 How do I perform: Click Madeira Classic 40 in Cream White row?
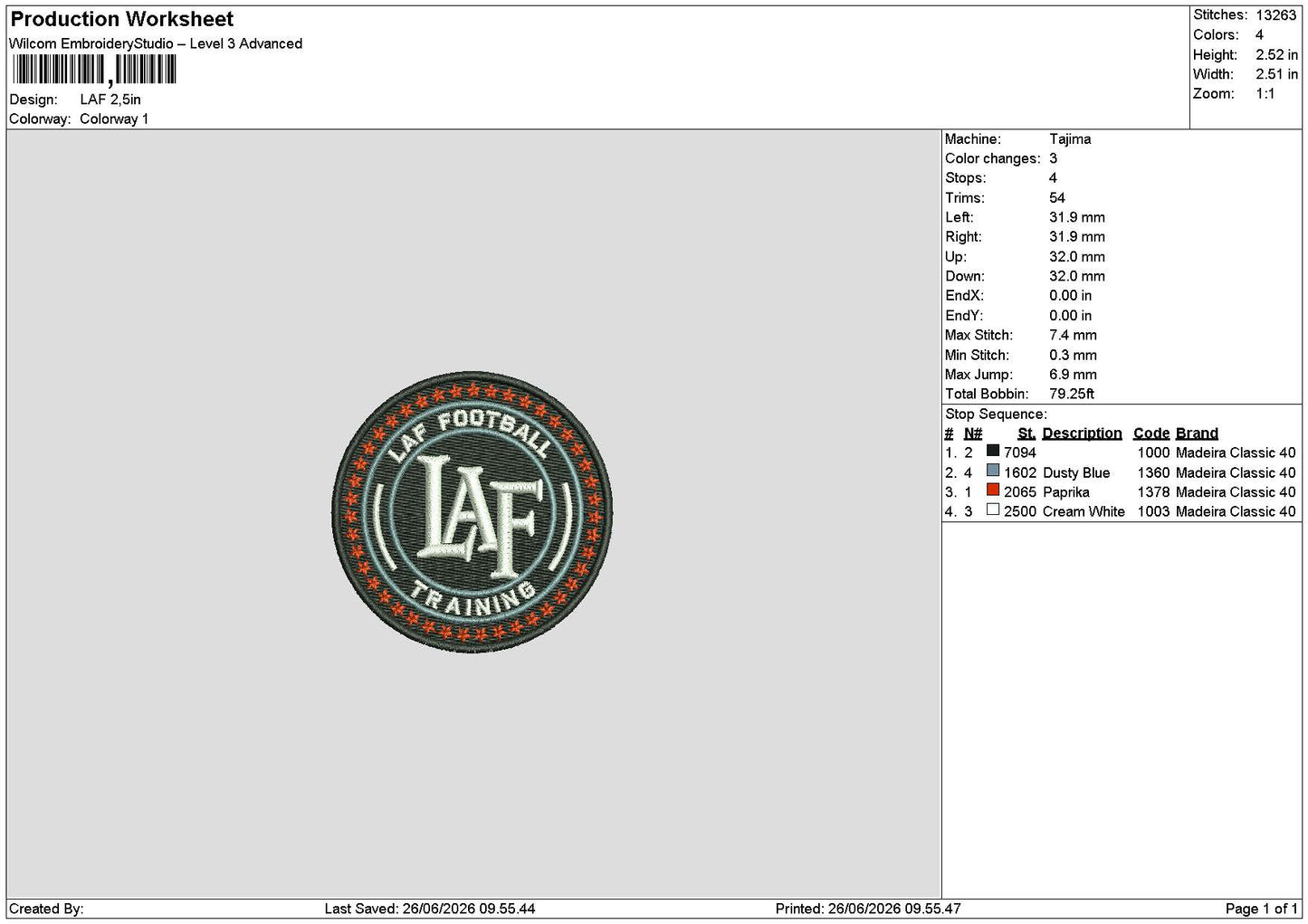1236,511
